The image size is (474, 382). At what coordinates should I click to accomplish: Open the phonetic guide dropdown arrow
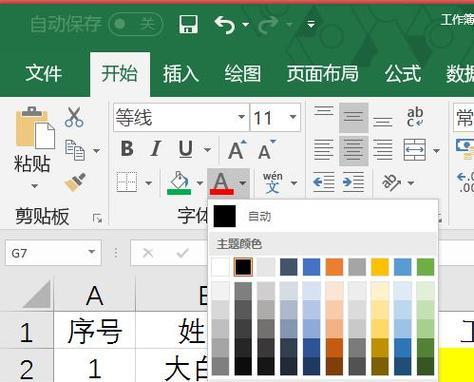pyautogui.click(x=294, y=183)
